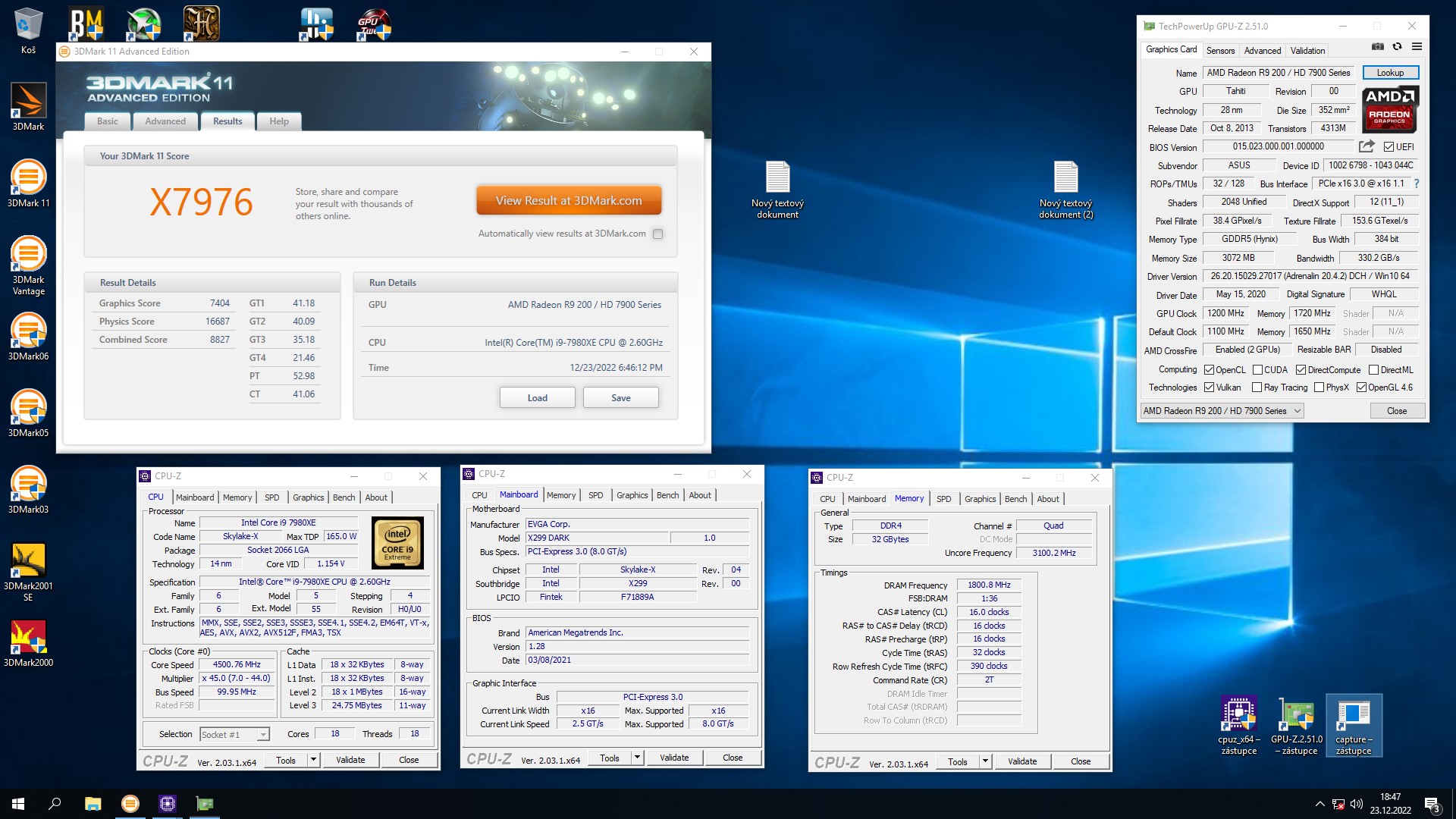
Task: Show hidden system tray icons chevron
Action: (x=1319, y=804)
